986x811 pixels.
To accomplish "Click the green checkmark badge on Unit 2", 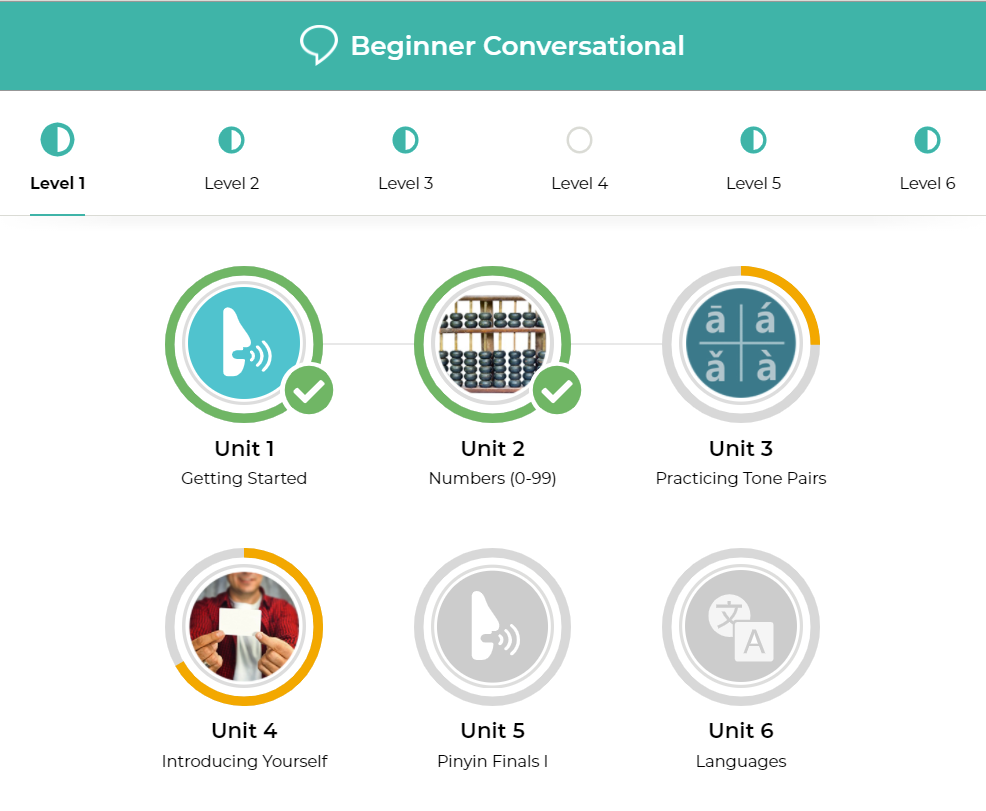I will [557, 390].
